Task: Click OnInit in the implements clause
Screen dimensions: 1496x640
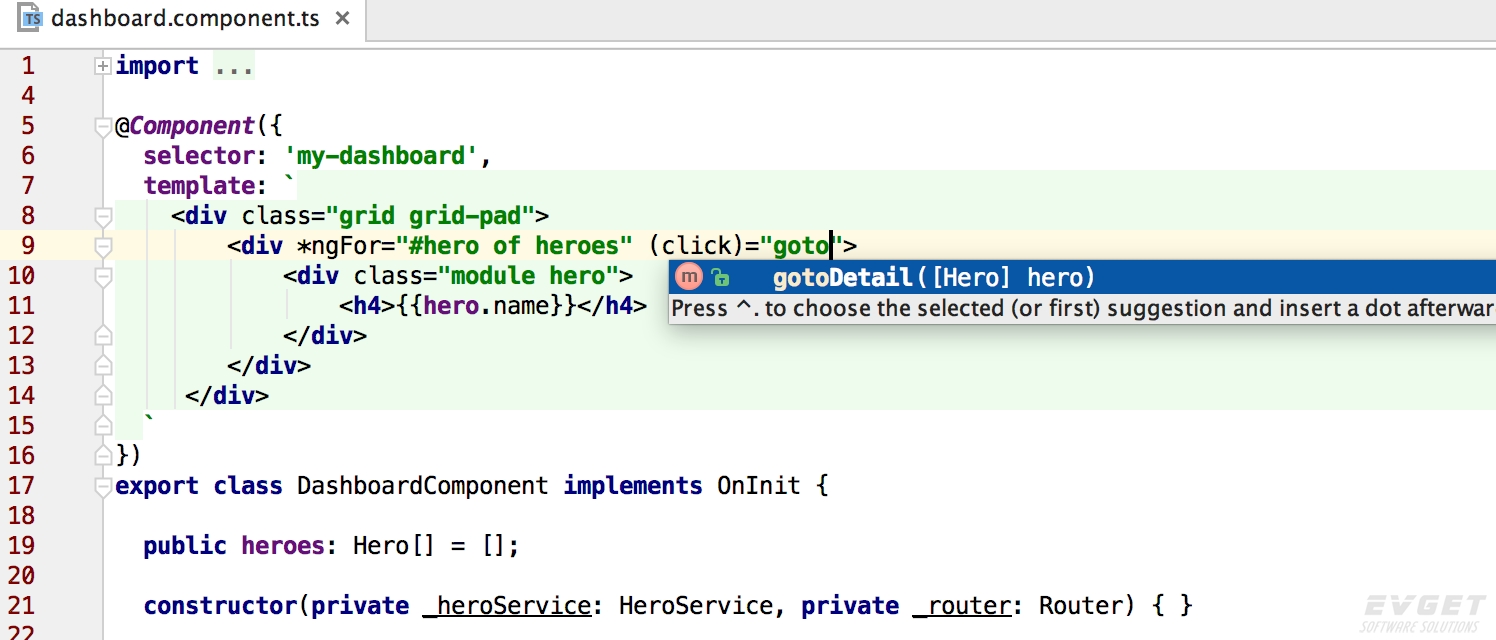Action: coord(759,486)
